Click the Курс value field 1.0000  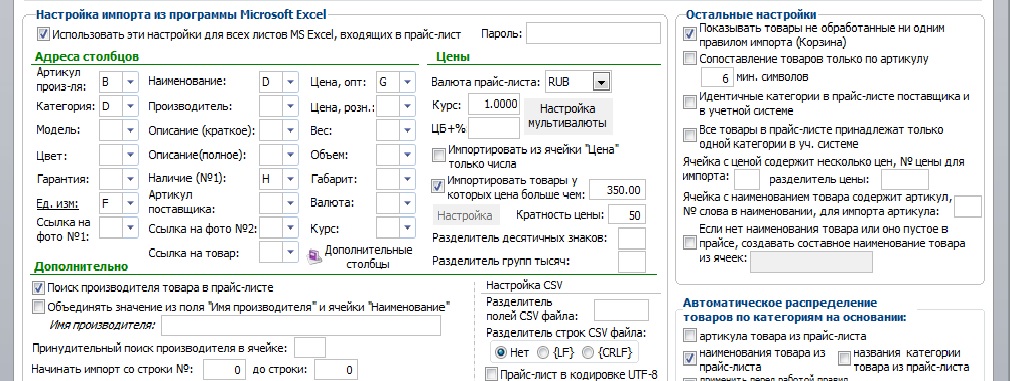tap(494, 103)
